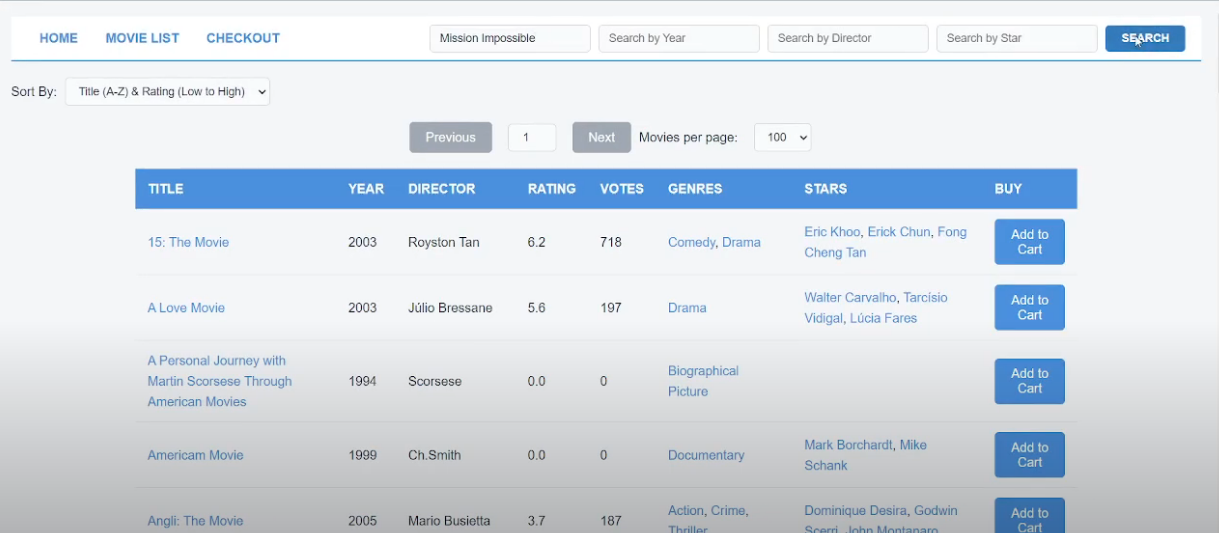Open star Dominique Desira

click(855, 511)
